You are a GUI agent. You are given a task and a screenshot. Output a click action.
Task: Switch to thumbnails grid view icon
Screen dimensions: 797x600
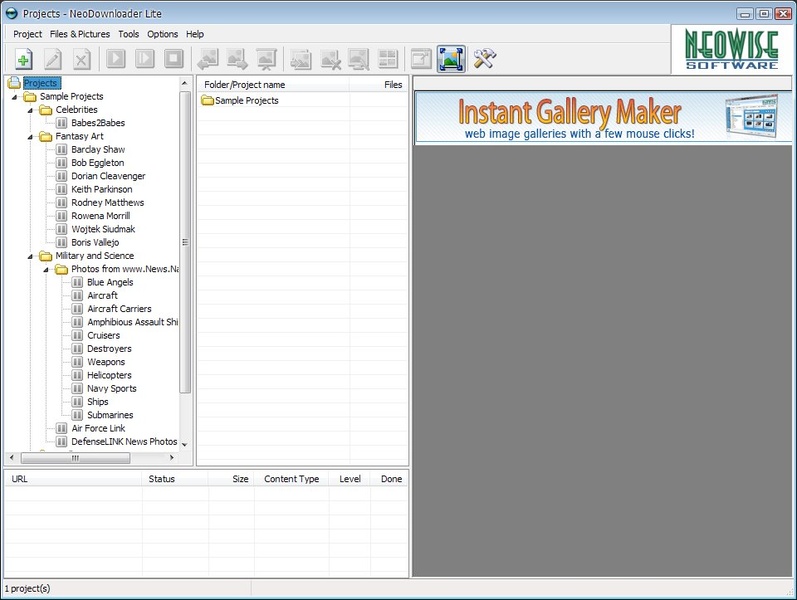click(x=388, y=59)
